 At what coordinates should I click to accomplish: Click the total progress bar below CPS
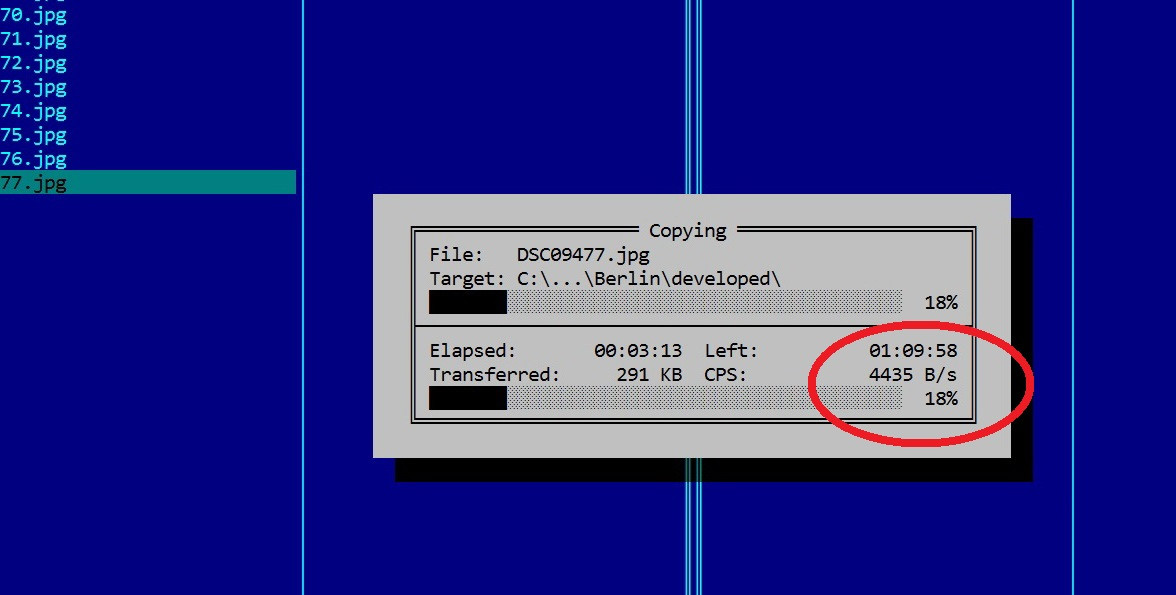[665, 398]
